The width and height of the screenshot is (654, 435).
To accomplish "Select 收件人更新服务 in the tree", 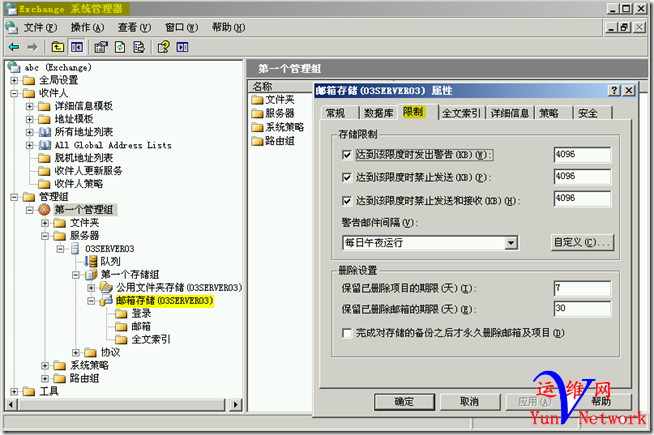I will click(88, 171).
